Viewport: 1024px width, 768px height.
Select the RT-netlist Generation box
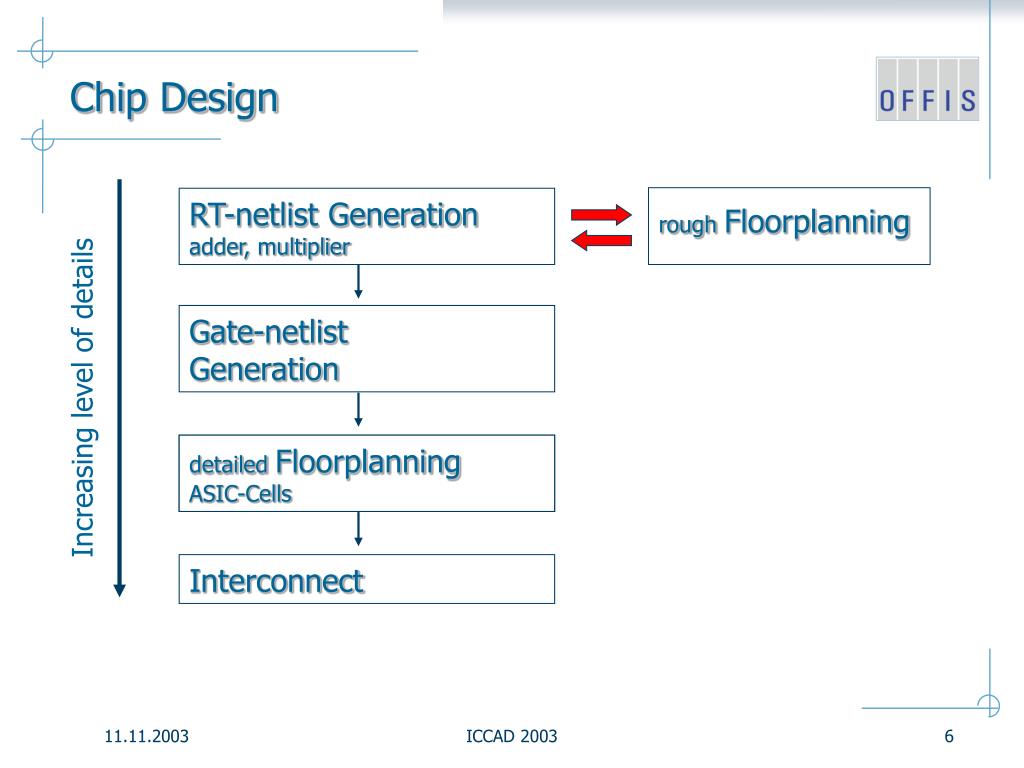(x=366, y=227)
